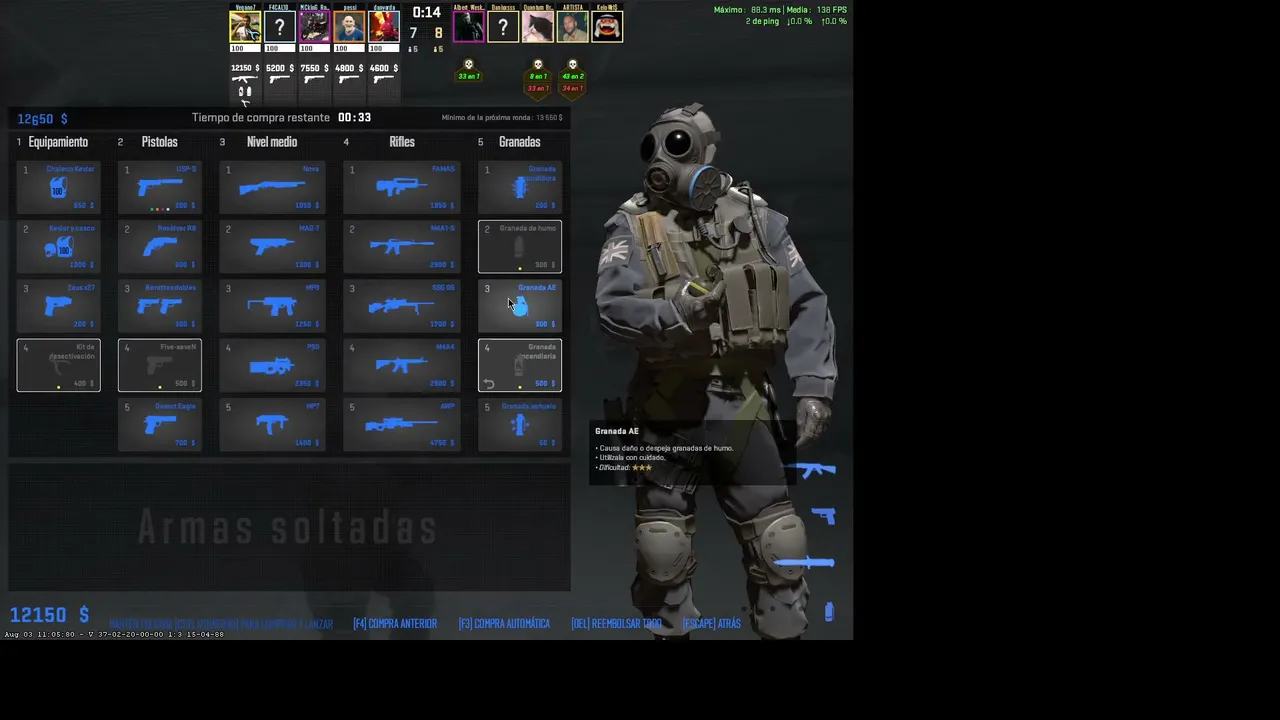Click the pistol icon in loadout preview
1280x720 pixels.
tap(824, 515)
